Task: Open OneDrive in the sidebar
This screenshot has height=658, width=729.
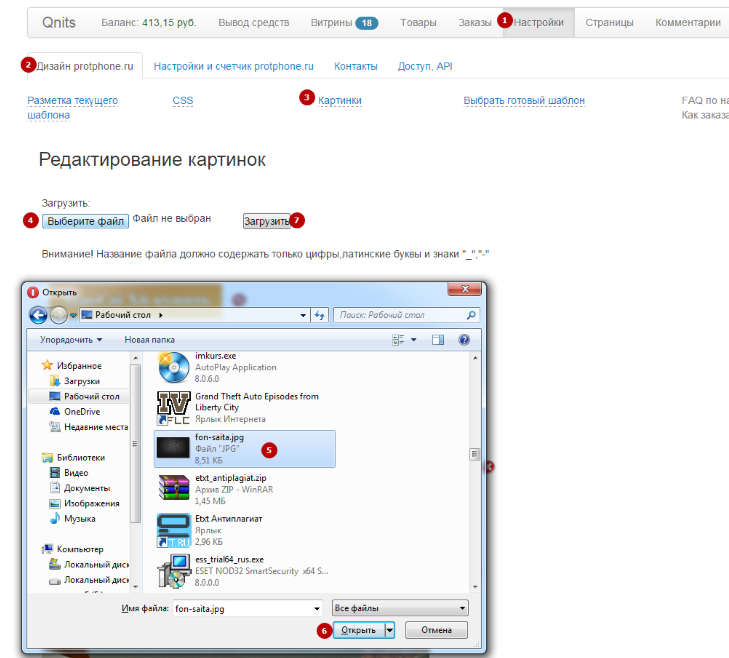Action: (x=80, y=411)
